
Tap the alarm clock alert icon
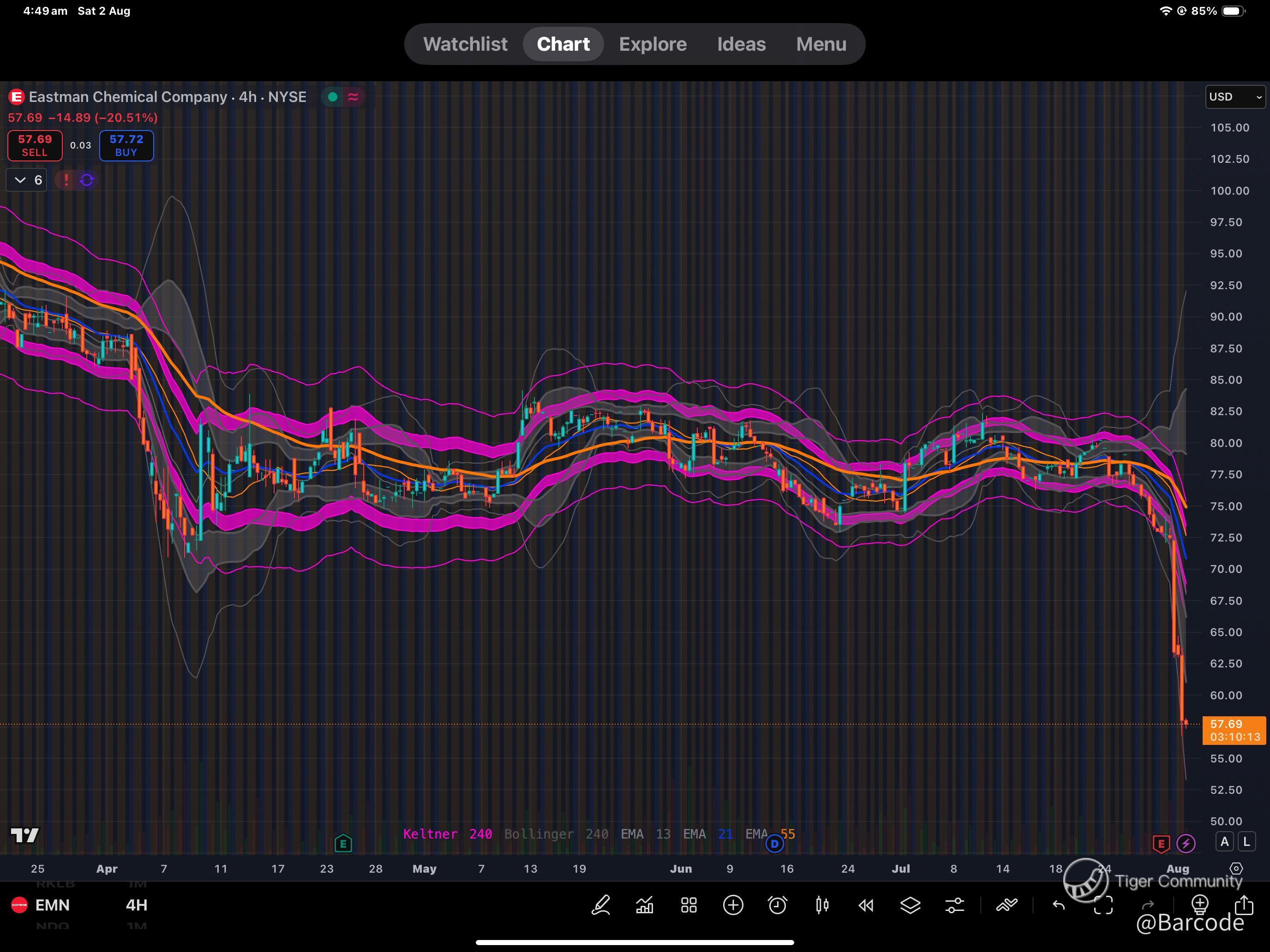pos(778,905)
